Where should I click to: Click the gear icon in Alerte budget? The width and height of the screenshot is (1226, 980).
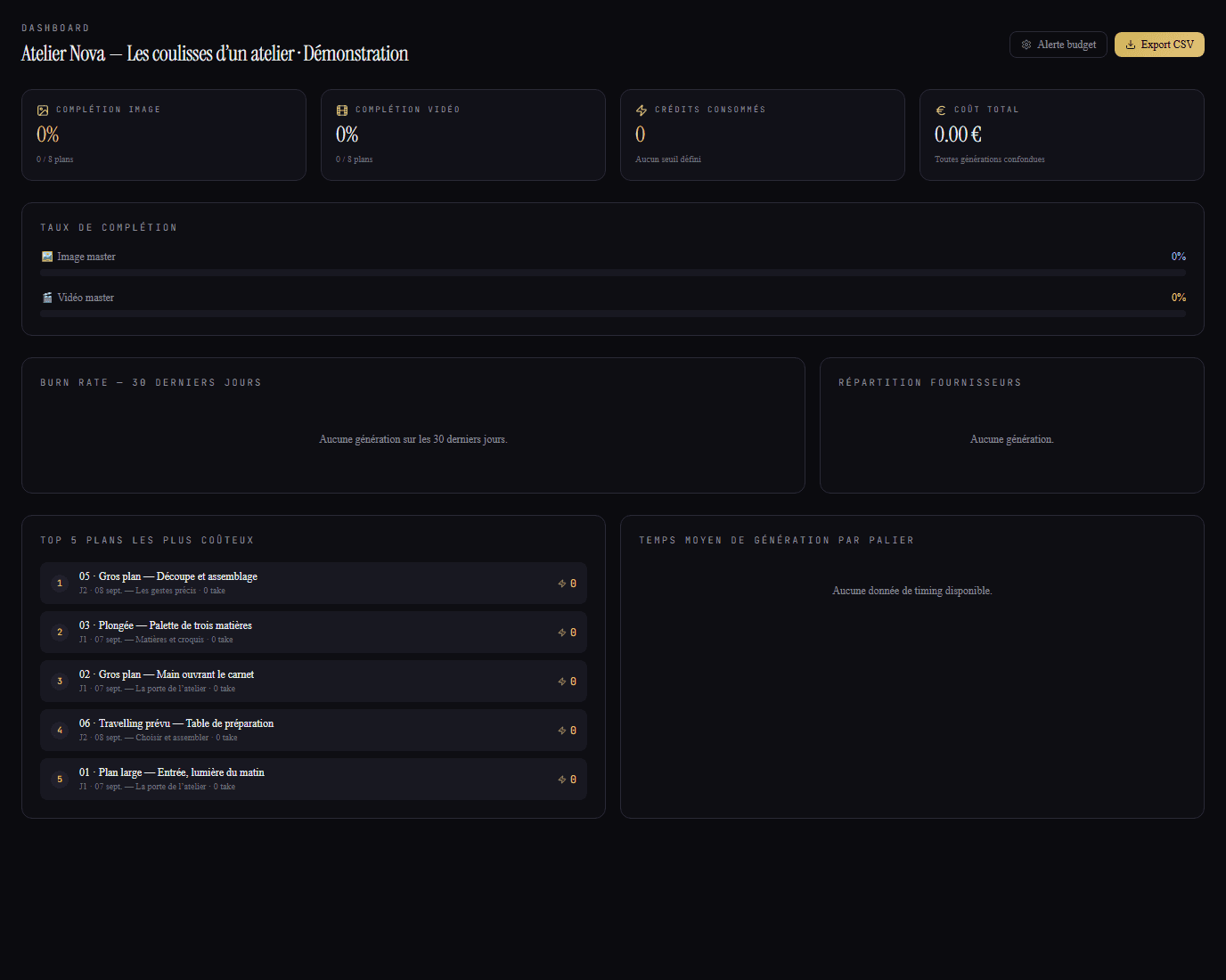[x=1026, y=45]
